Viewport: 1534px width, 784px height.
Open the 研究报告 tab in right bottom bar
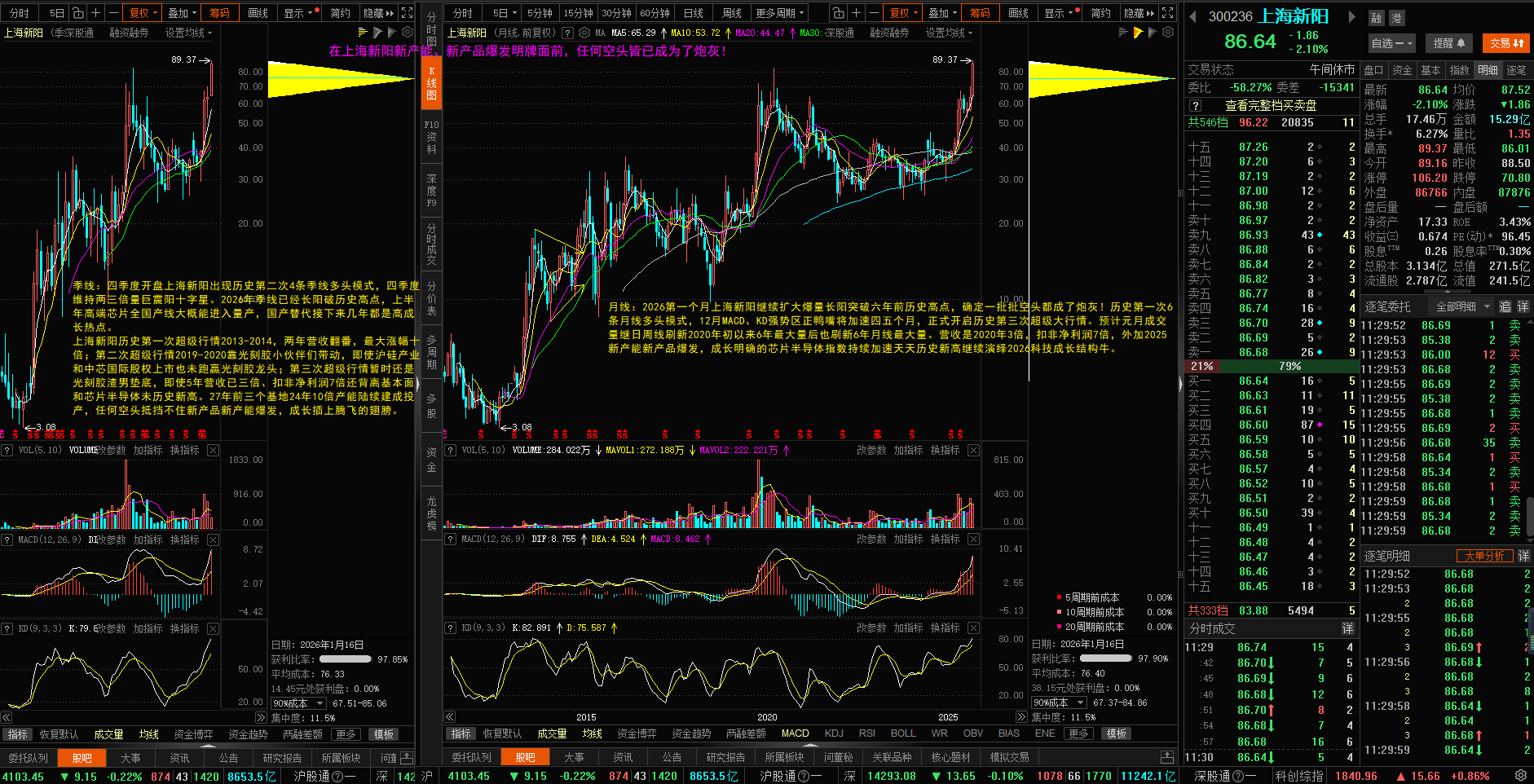725,757
